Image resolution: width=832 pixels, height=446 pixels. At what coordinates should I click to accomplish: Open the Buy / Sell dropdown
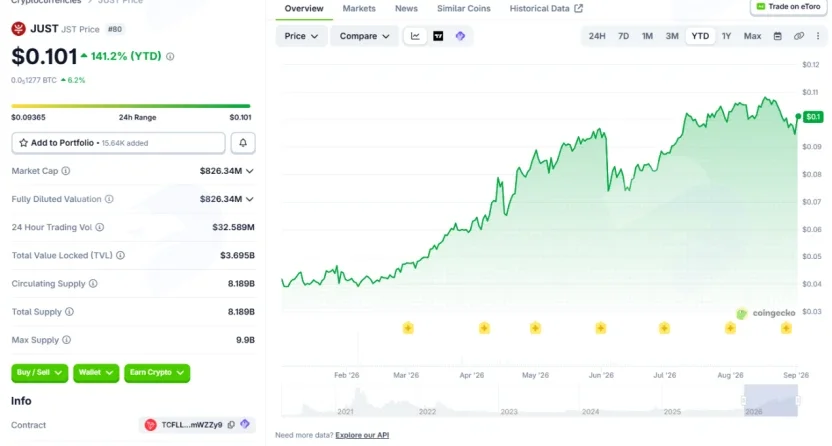(x=39, y=373)
